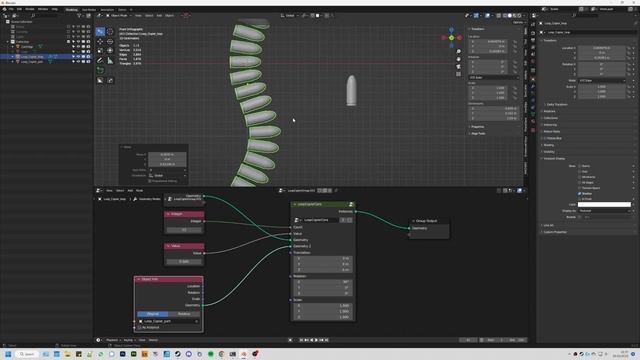Image resolution: width=640 pixels, height=360 pixels.
Task: Click the Value node's 0.000 value field
Action: tap(184, 261)
